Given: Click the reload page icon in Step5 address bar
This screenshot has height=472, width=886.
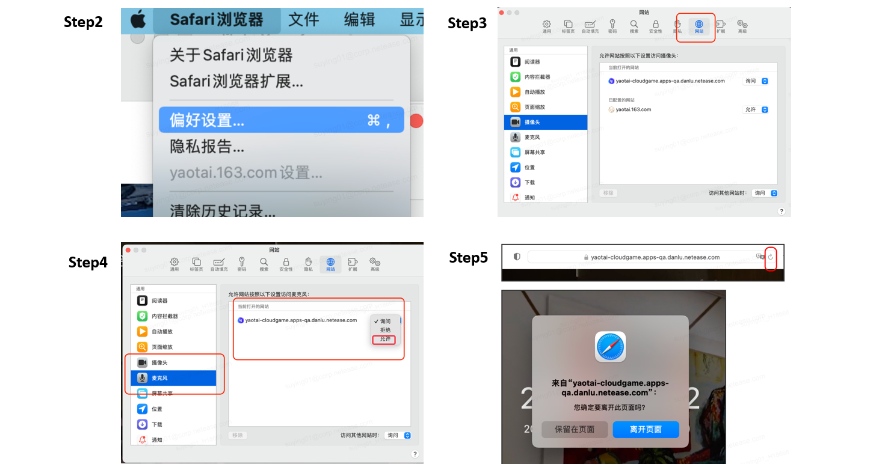Looking at the screenshot, I should [x=771, y=257].
